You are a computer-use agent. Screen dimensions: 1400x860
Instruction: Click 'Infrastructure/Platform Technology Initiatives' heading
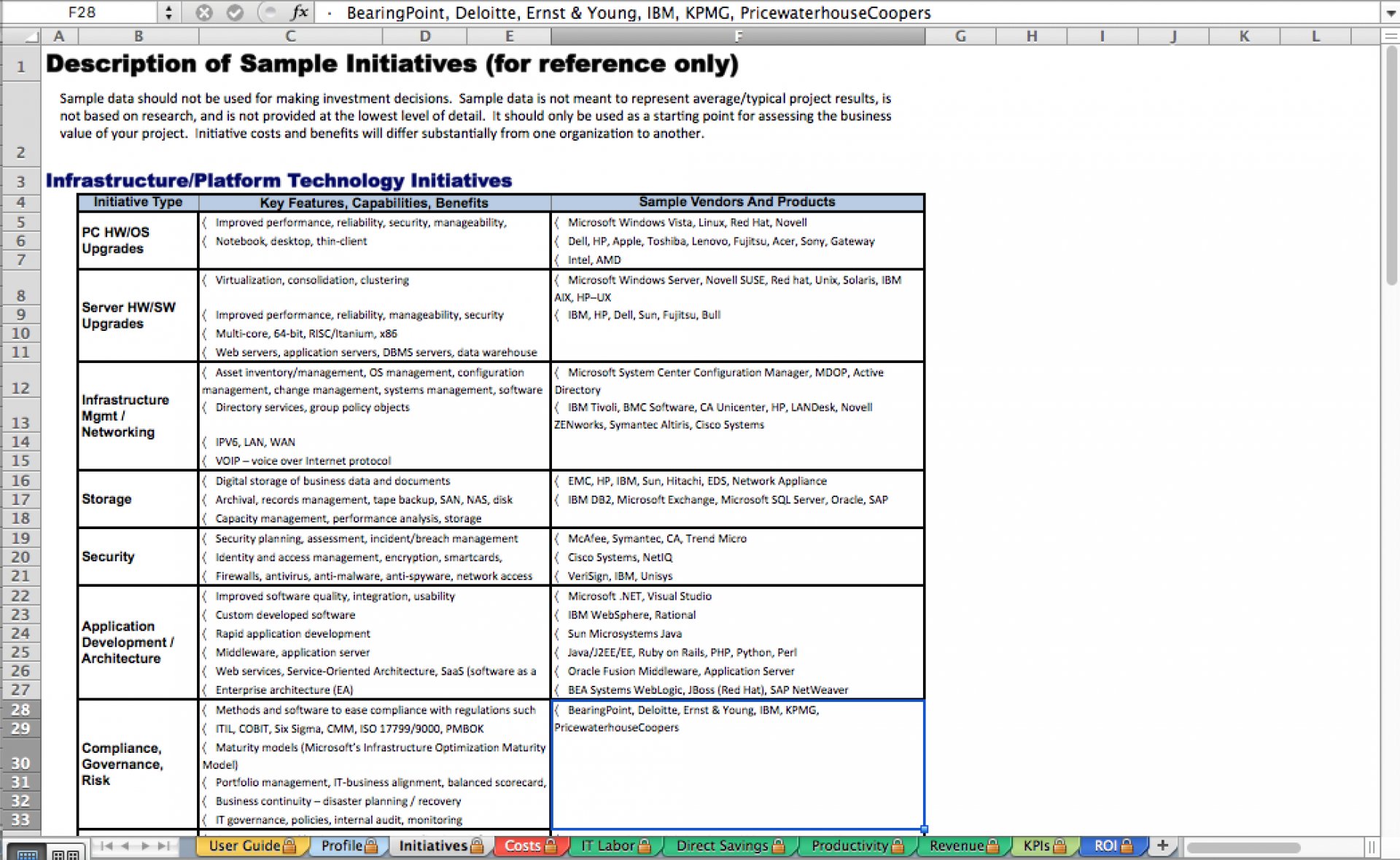click(279, 180)
